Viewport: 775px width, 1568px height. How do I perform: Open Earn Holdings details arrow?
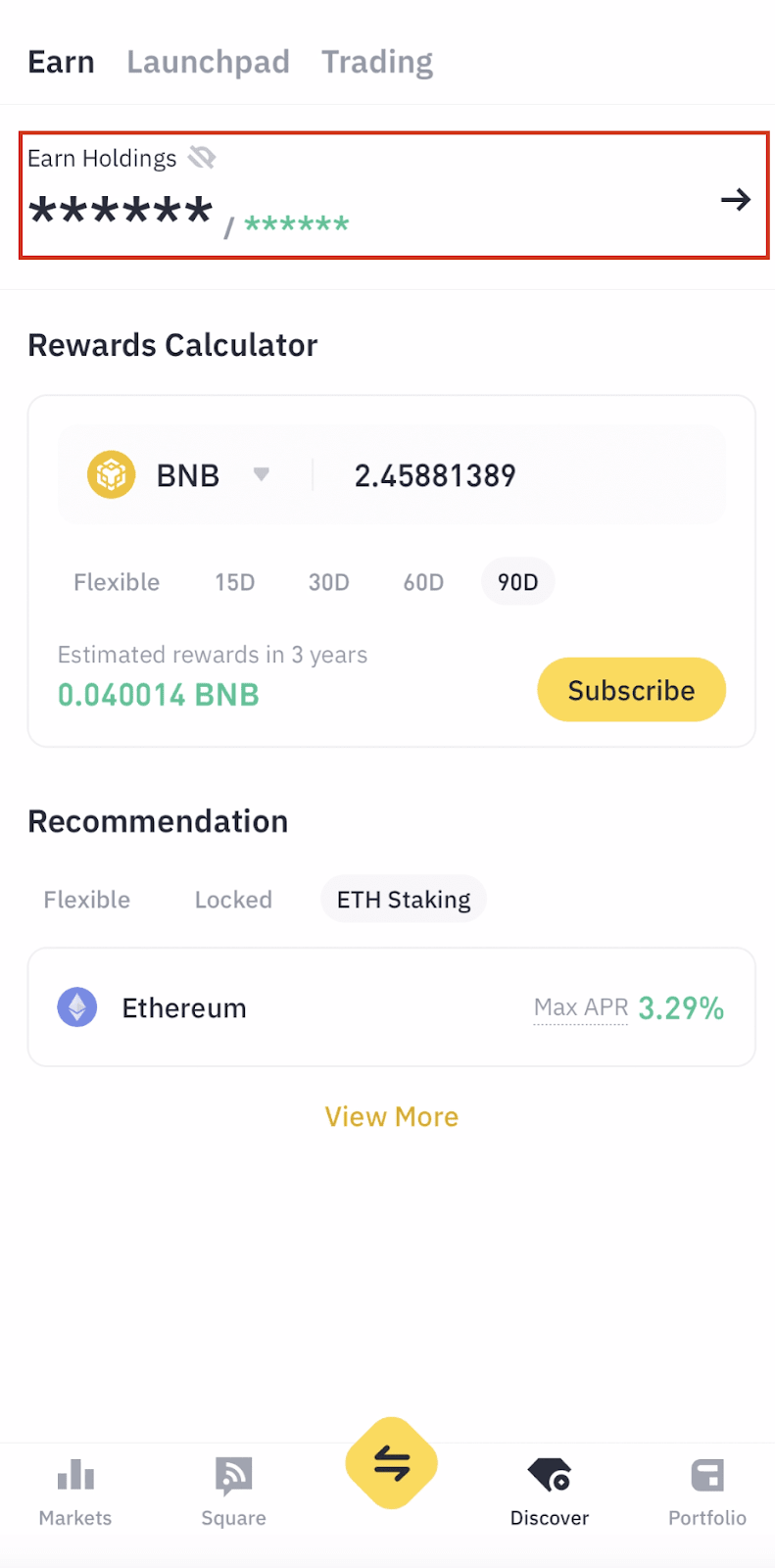click(x=735, y=200)
